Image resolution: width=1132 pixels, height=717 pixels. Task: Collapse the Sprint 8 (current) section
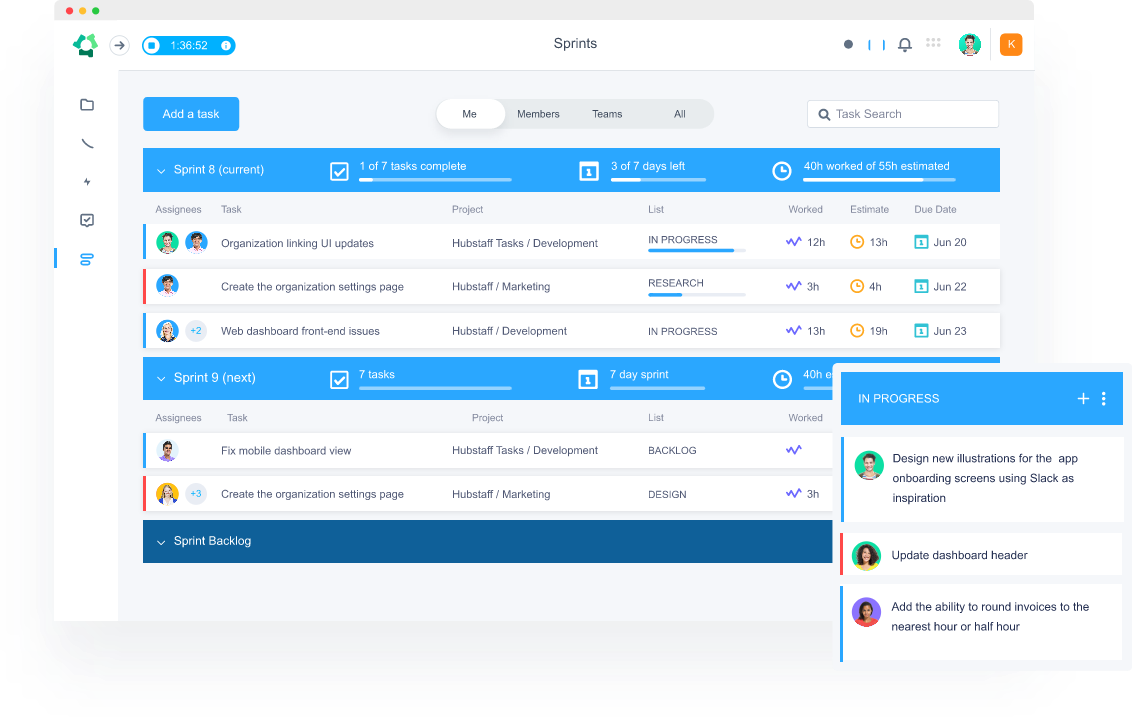coord(161,171)
